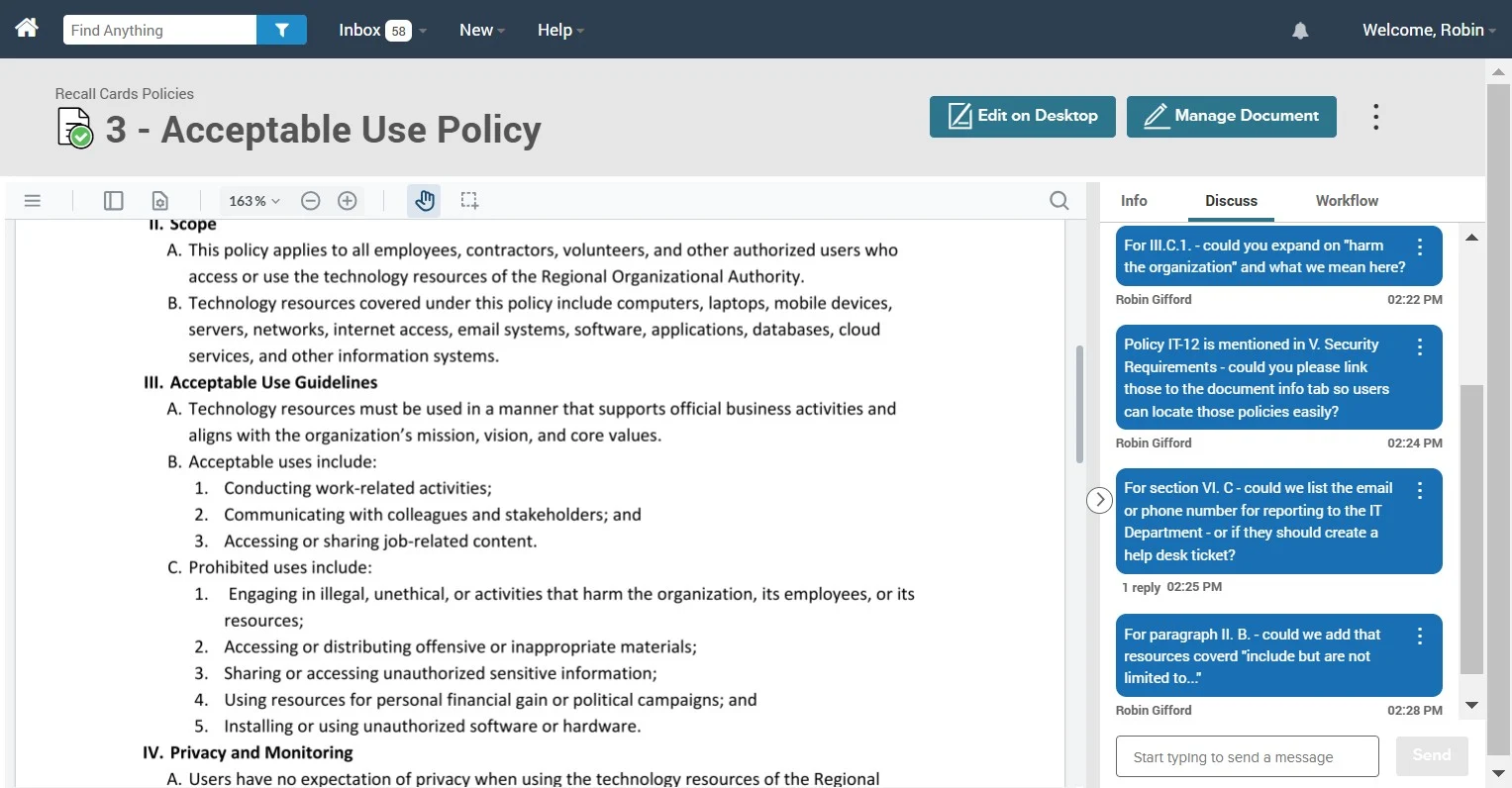Click 'Prohibited uses include:' line
Viewport: 1512px width, 788px height.
coord(280,567)
